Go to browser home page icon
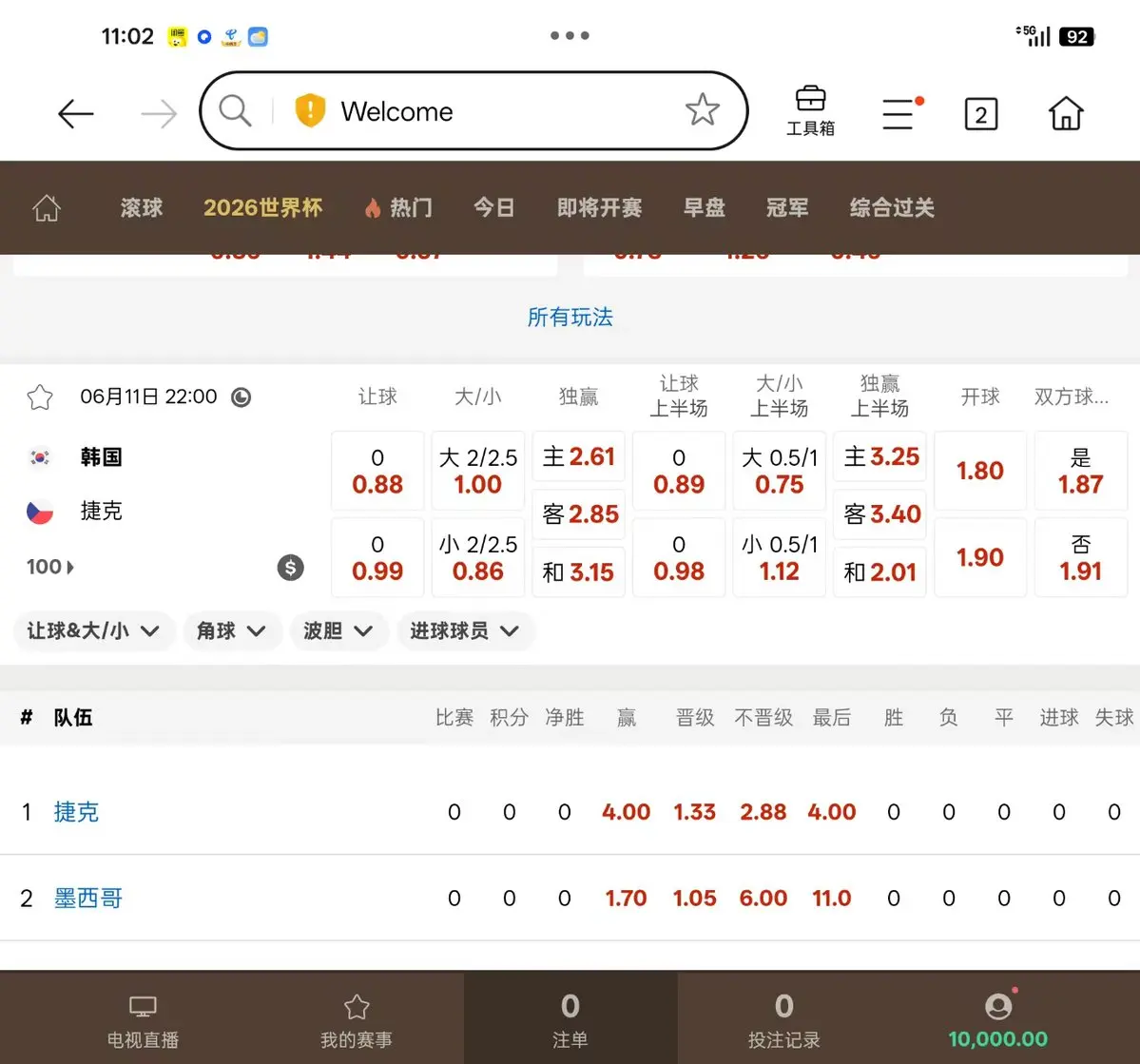This screenshot has width=1140, height=1064. tap(1066, 113)
